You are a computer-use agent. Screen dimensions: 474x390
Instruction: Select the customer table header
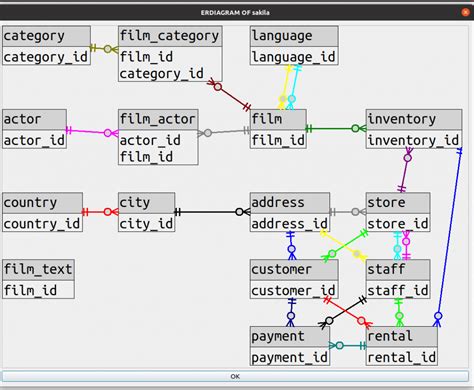point(294,270)
